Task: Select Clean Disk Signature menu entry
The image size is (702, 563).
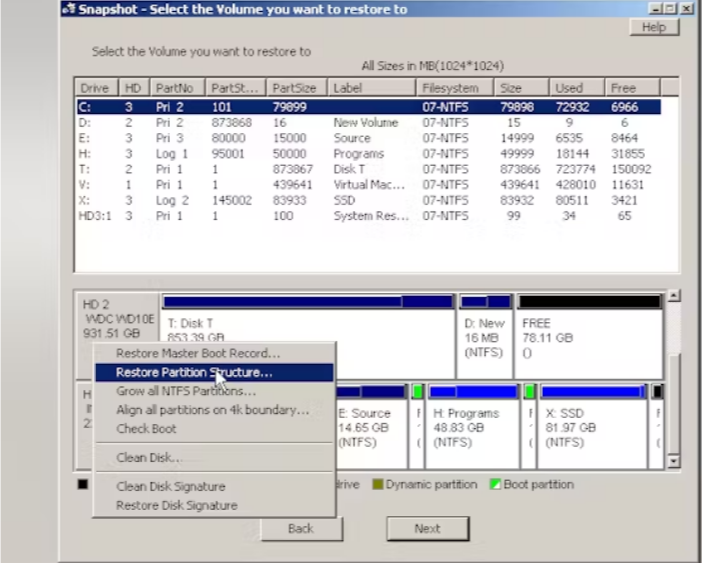Action: coord(170,486)
